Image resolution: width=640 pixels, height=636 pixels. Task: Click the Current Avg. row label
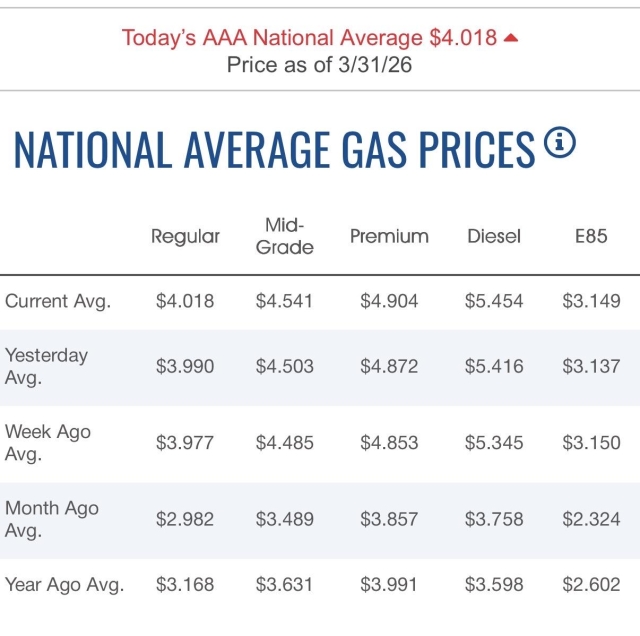tap(58, 301)
